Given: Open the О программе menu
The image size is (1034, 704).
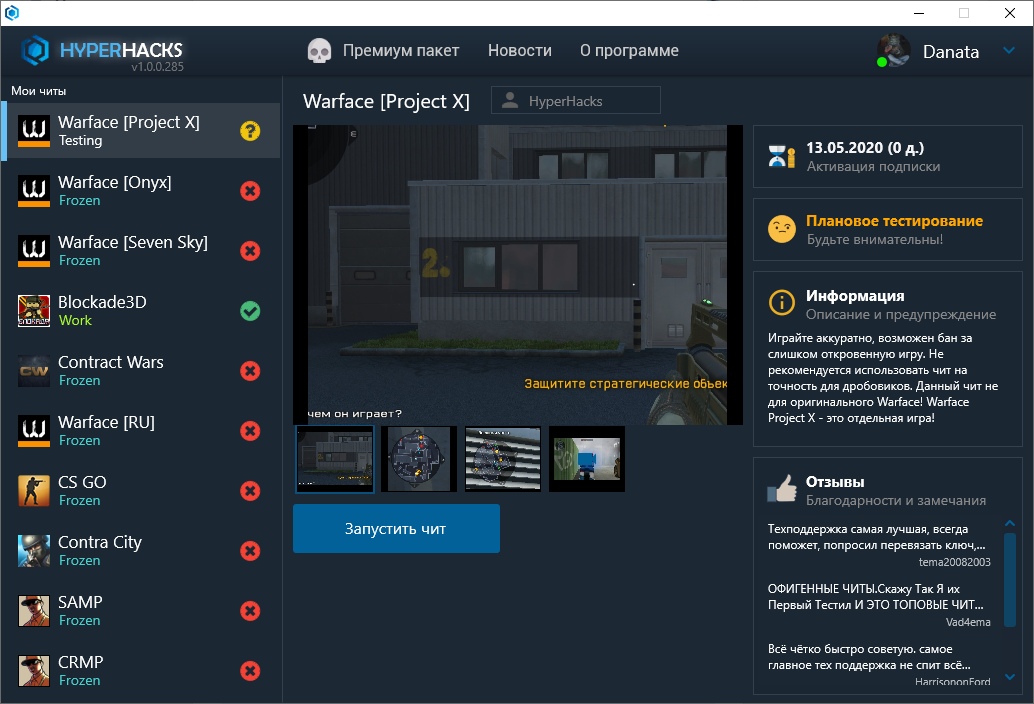Looking at the screenshot, I should 629,51.
